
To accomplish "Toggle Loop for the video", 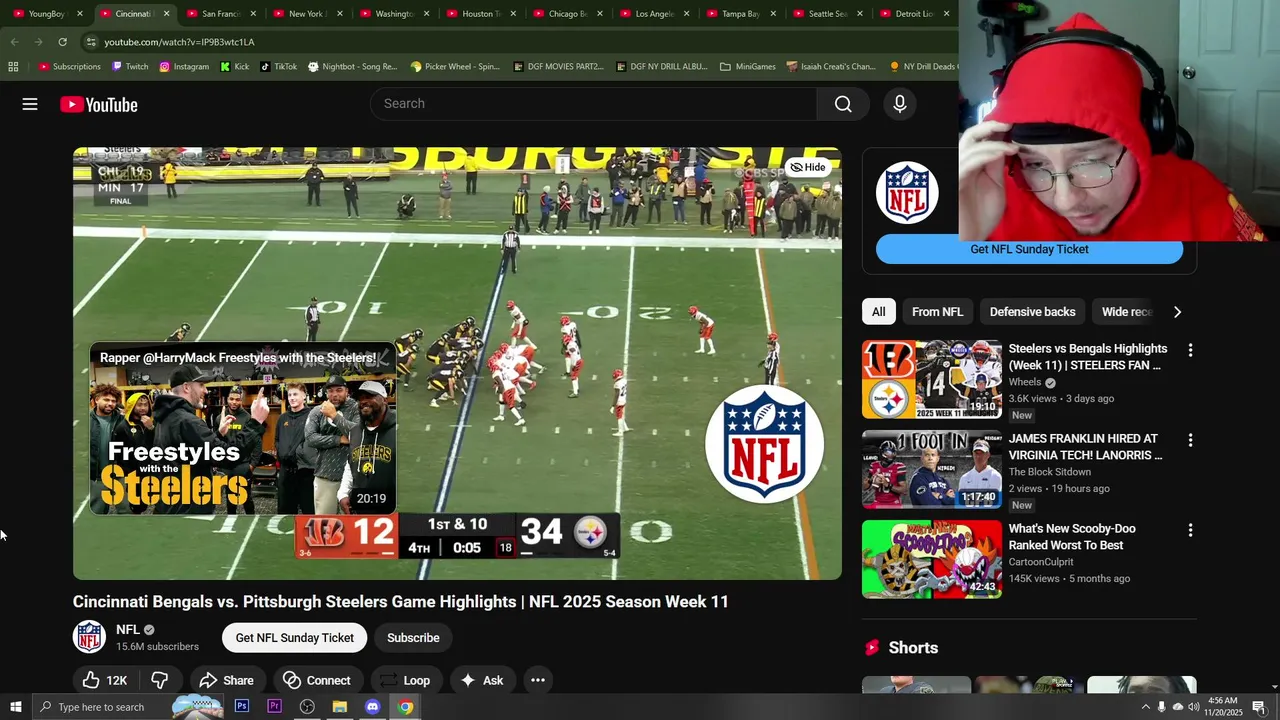I will tap(405, 680).
